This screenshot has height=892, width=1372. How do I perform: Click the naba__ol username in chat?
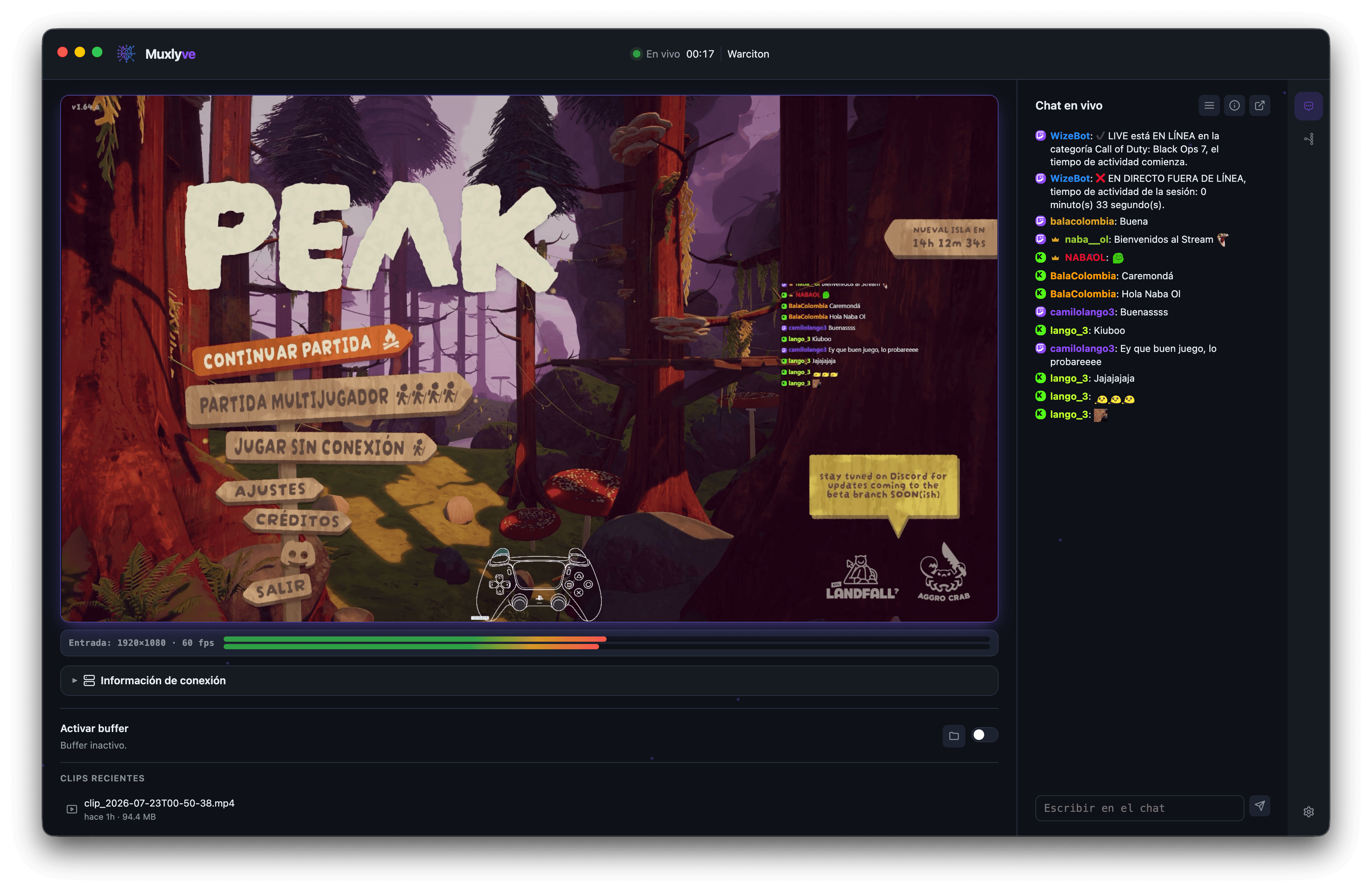pos(1086,239)
